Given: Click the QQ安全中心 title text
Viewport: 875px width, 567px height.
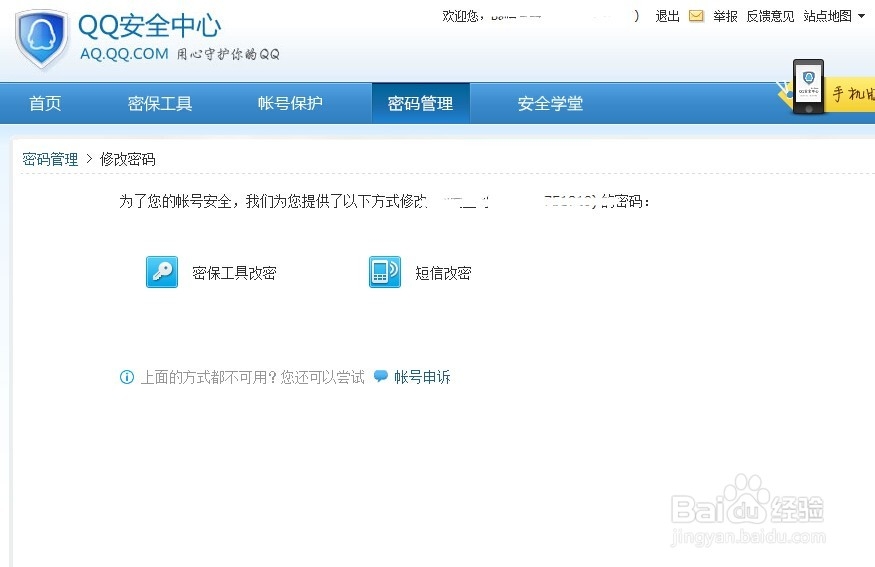Looking at the screenshot, I should point(150,26).
